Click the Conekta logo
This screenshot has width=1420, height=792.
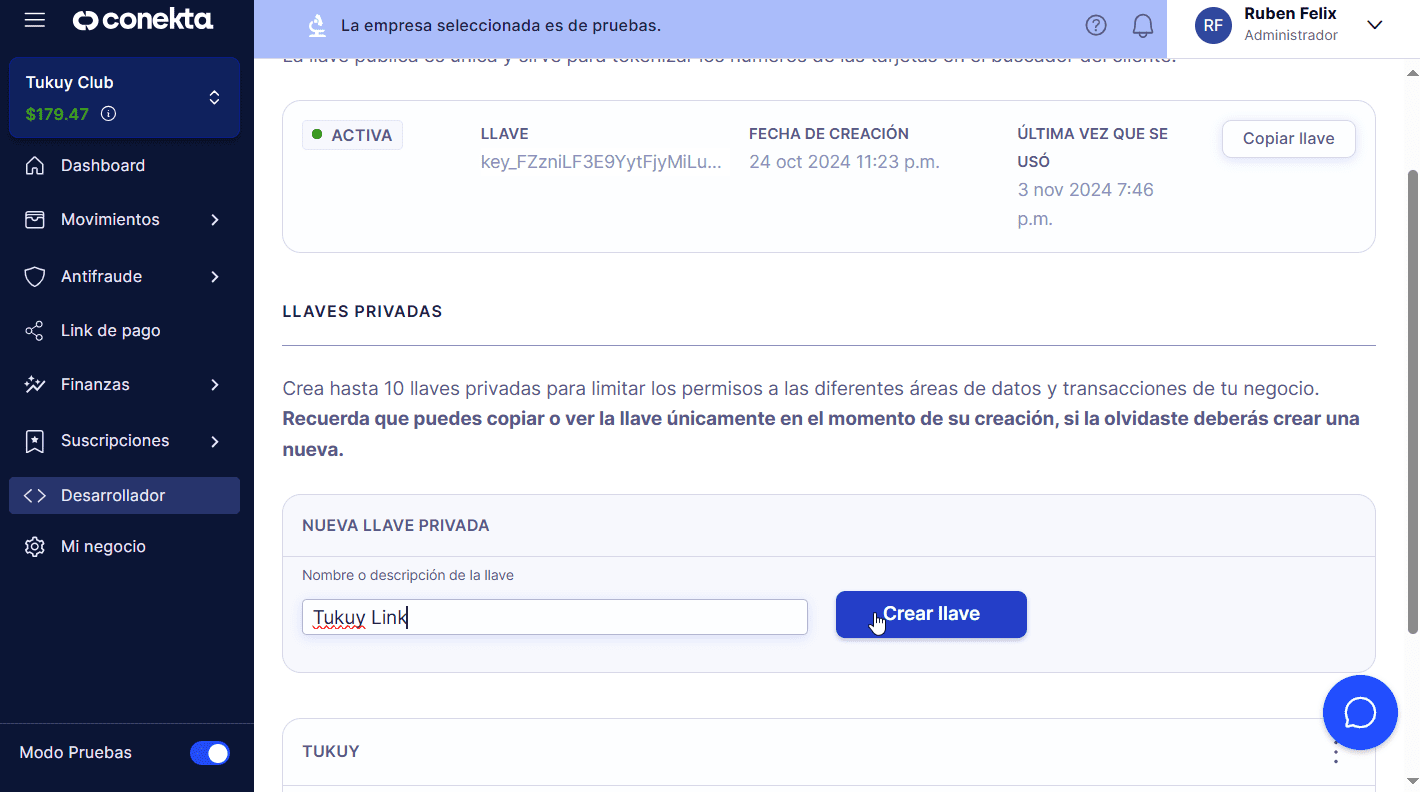[x=143, y=21]
